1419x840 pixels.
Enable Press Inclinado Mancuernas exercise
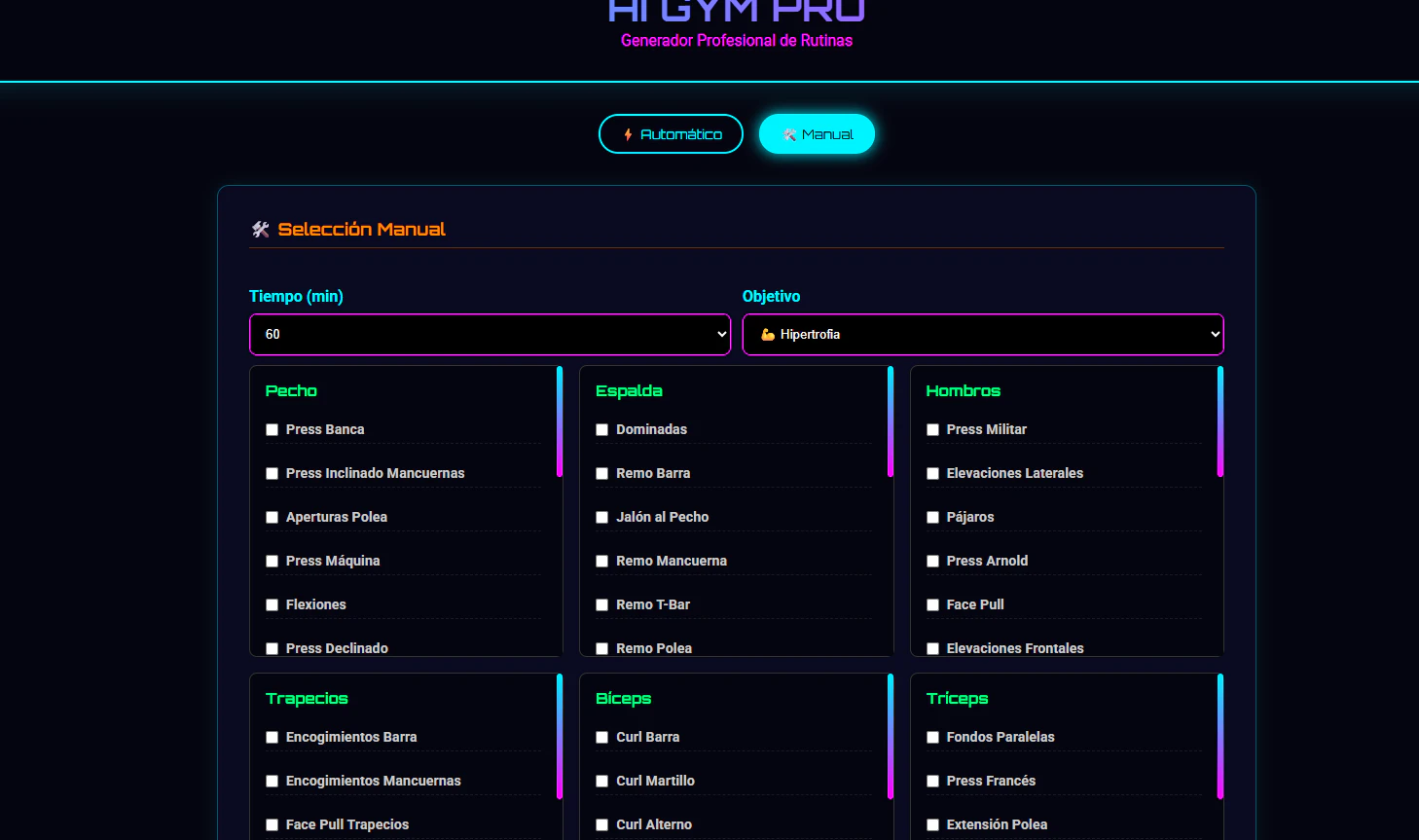pos(273,473)
